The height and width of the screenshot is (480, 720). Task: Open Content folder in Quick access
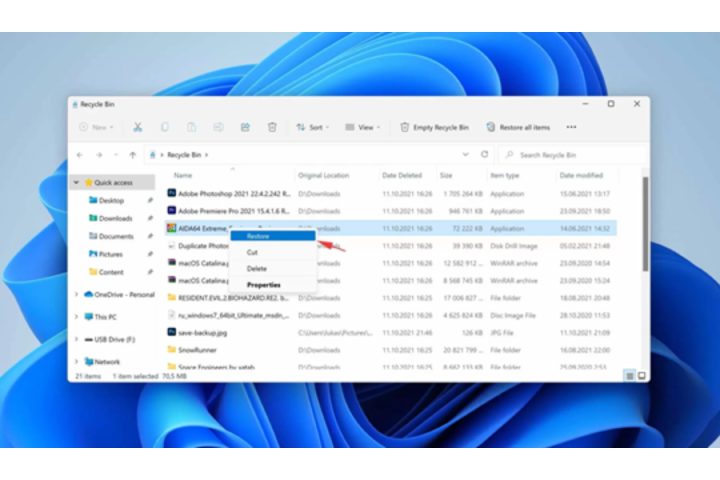tap(111, 272)
